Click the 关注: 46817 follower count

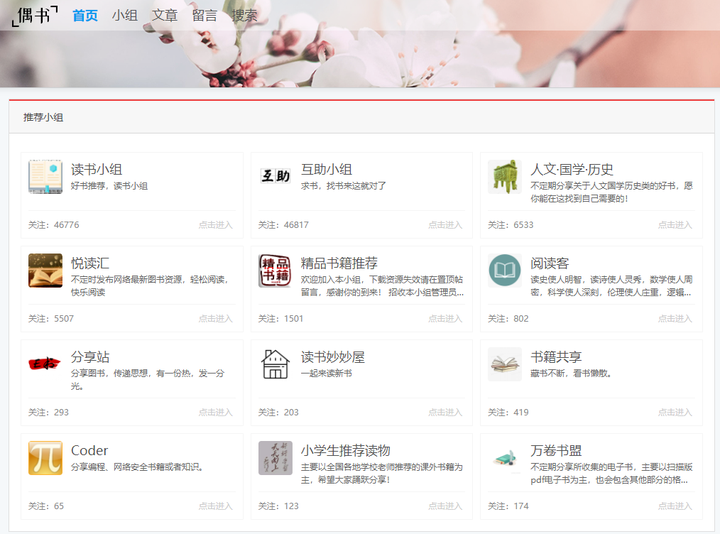[x=283, y=225]
